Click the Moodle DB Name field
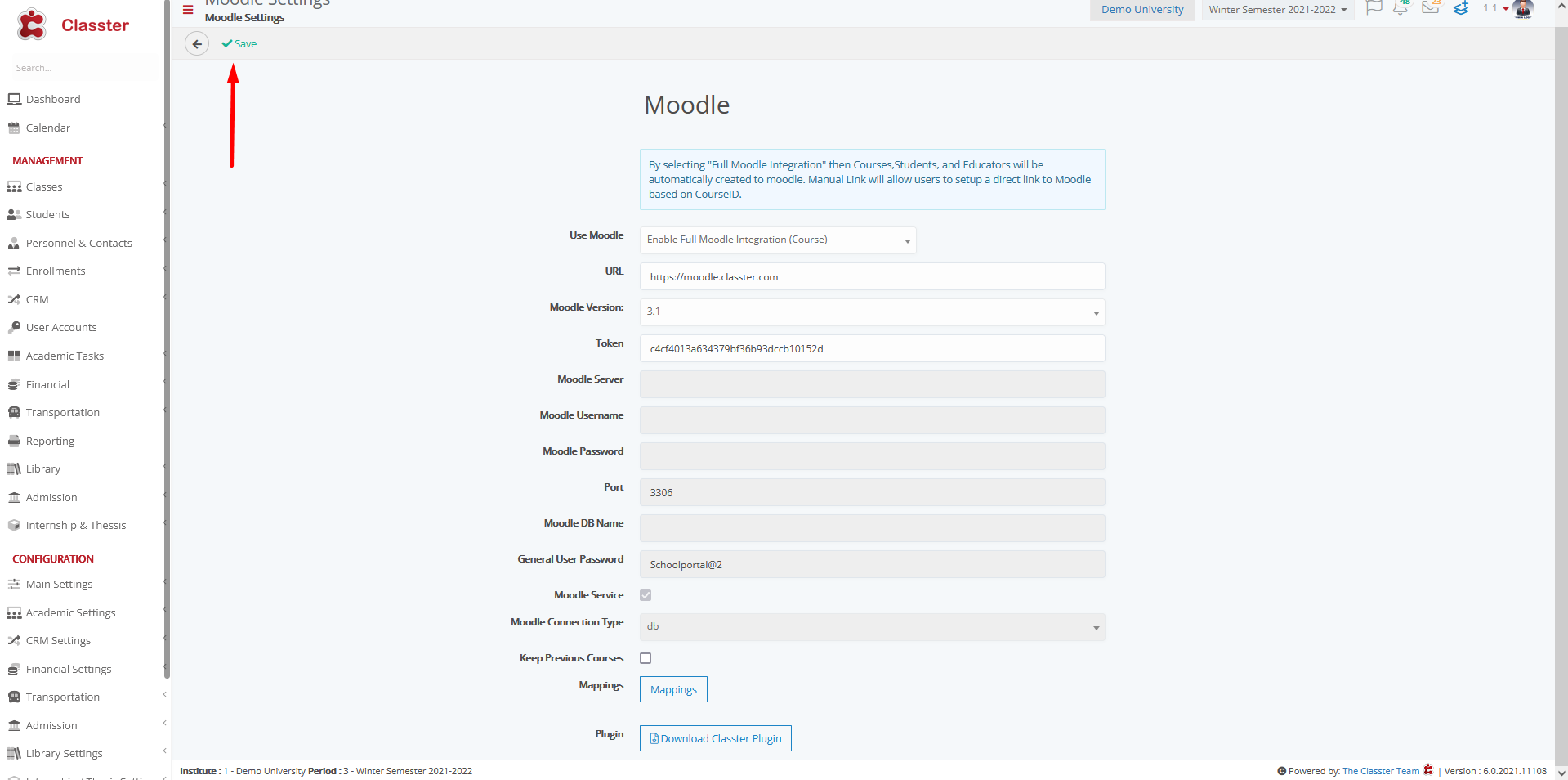Screen dimensions: 1568x780 872,528
